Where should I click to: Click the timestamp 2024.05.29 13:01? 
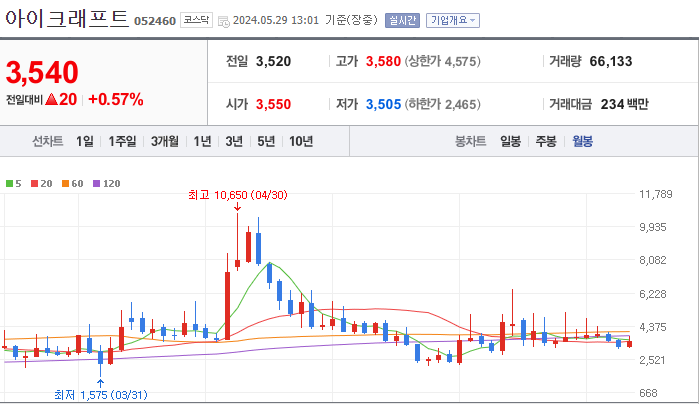276,21
